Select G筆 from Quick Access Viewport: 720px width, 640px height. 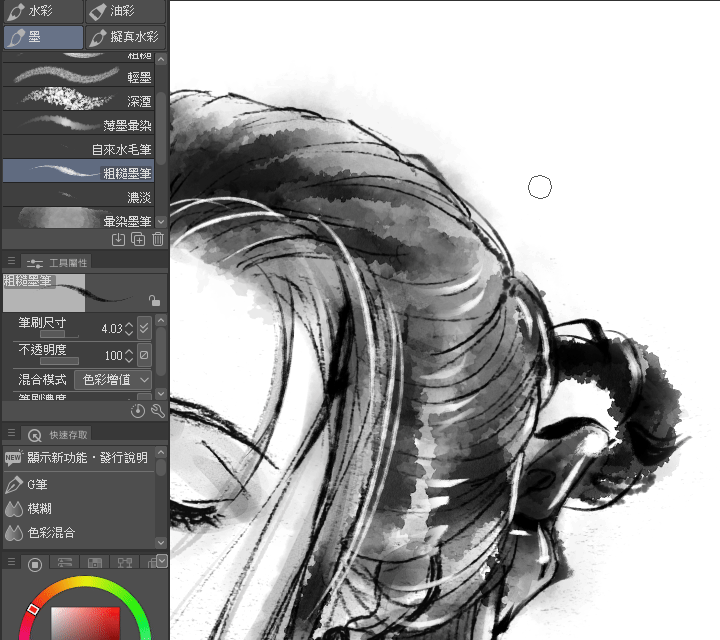tap(78, 484)
